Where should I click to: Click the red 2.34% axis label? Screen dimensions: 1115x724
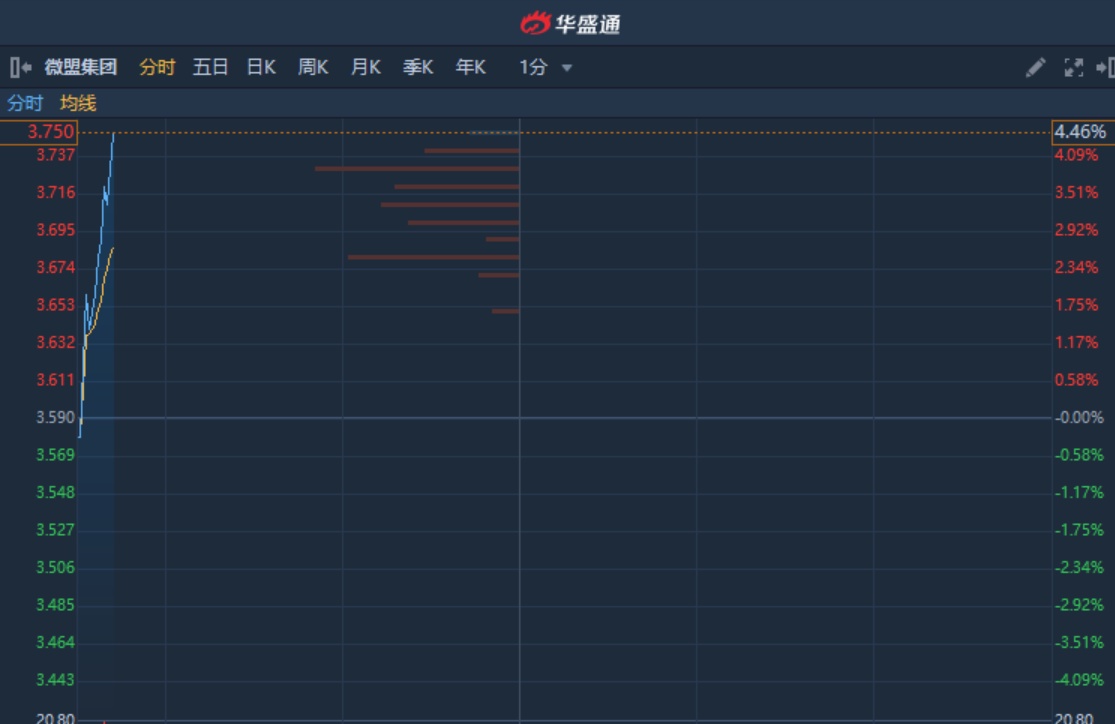(1077, 267)
